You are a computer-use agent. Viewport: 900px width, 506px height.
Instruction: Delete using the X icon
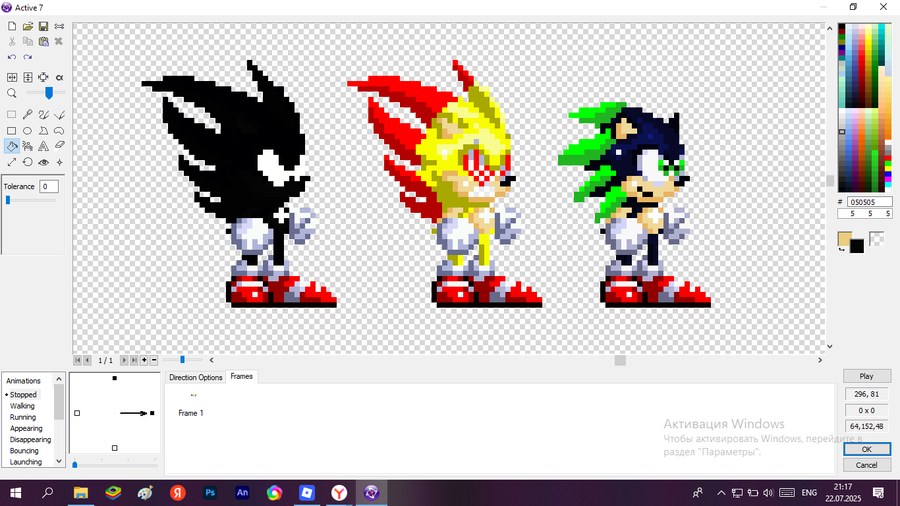(x=59, y=41)
